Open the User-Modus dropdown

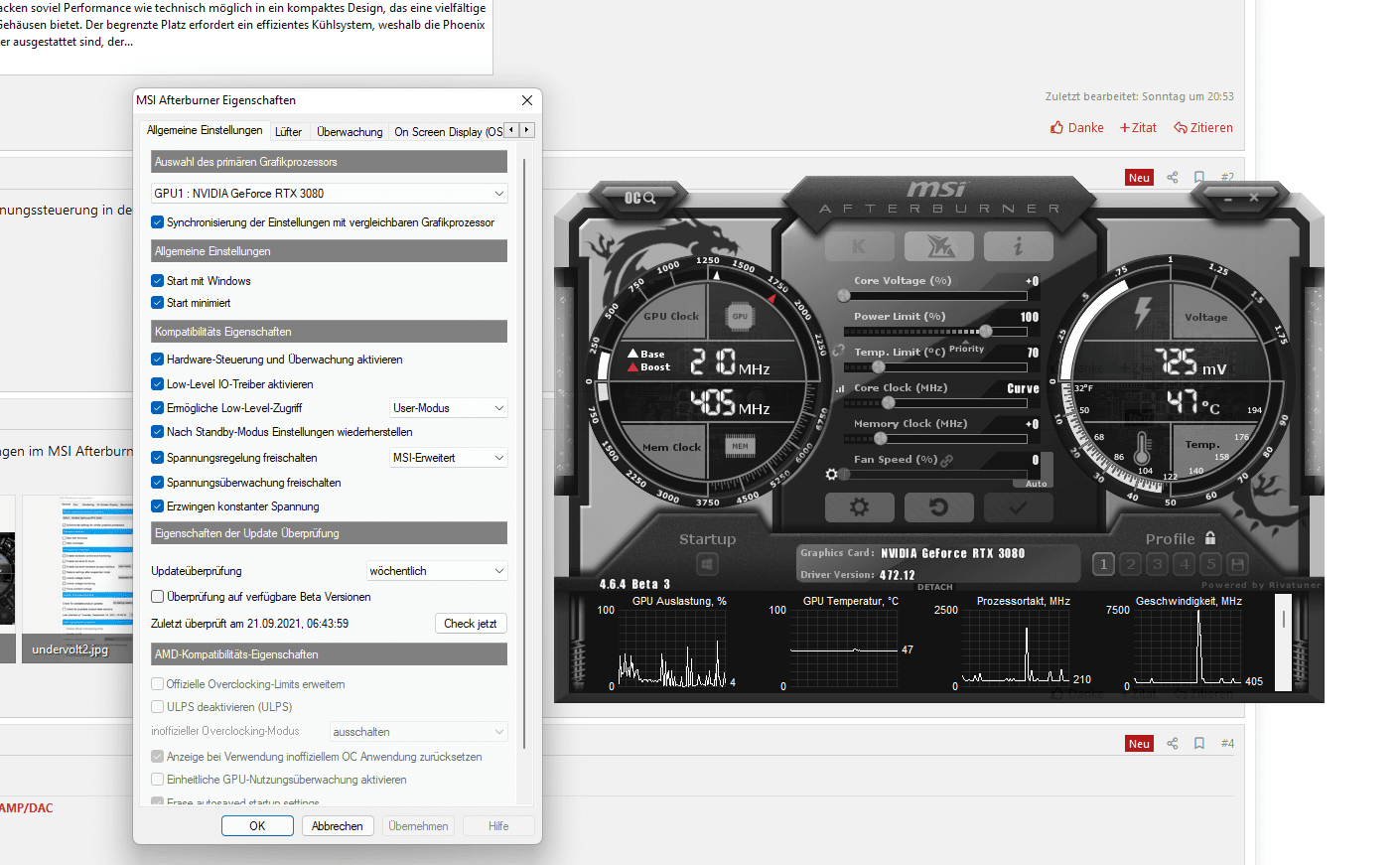(x=449, y=408)
